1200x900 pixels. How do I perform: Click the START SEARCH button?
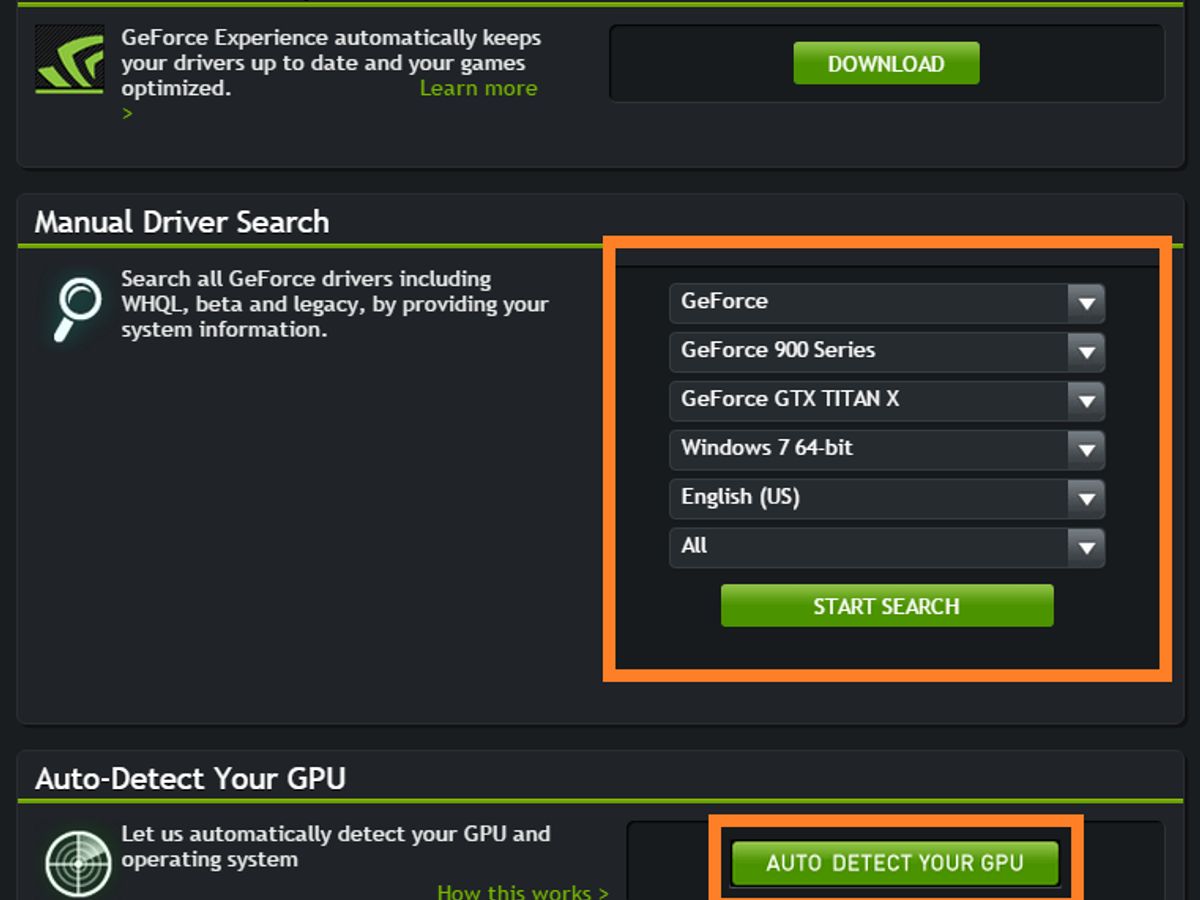pos(887,606)
